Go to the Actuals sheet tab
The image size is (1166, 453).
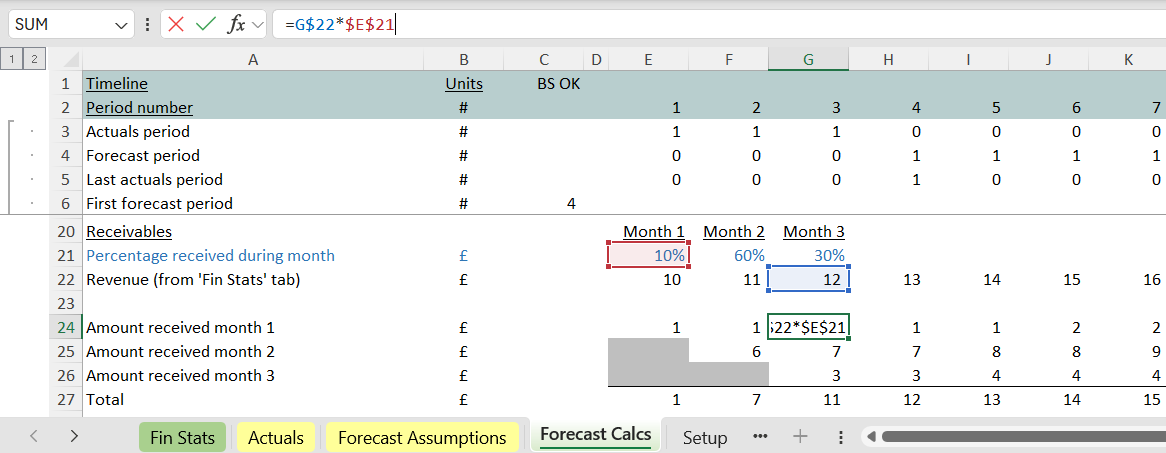[x=275, y=437]
